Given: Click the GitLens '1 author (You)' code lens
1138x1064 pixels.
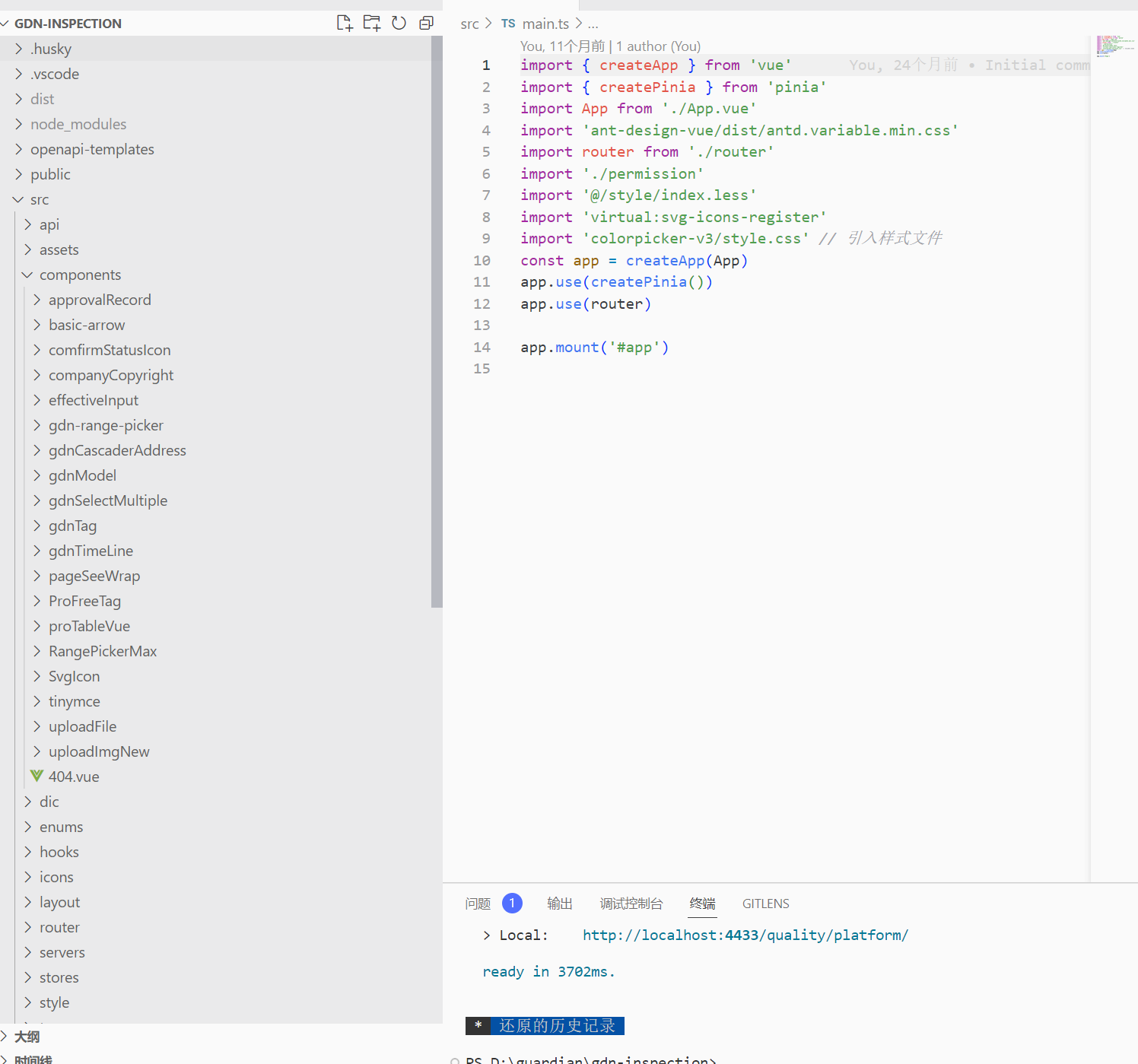Looking at the screenshot, I should [658, 46].
